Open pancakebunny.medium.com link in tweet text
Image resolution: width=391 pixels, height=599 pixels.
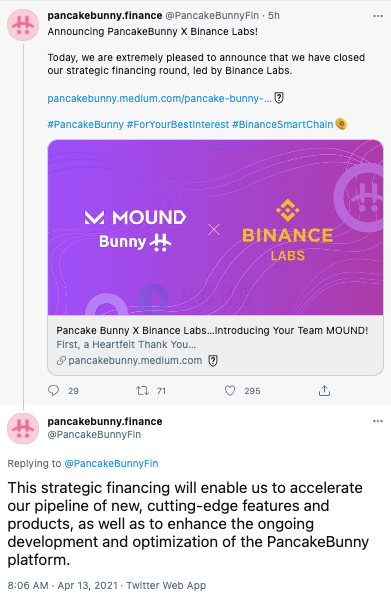(x=159, y=99)
